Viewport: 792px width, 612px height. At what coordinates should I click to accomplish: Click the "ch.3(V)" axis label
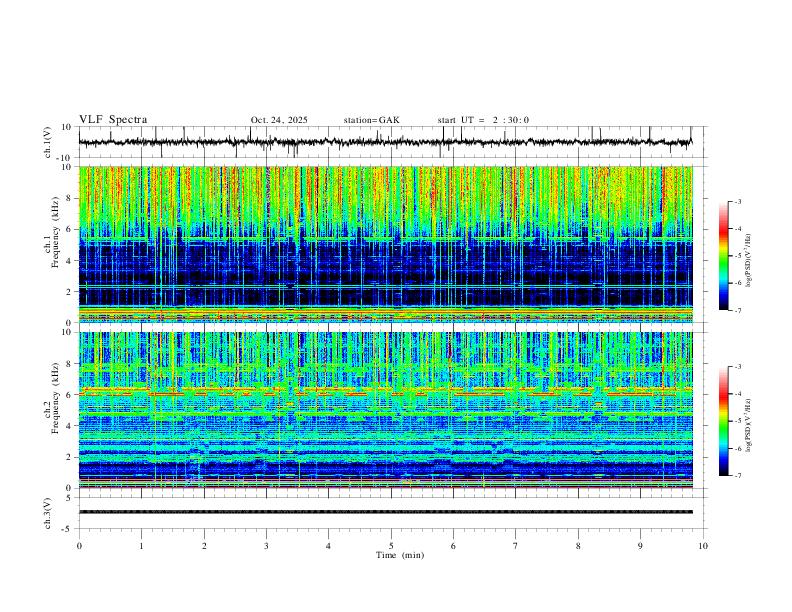coord(48,514)
